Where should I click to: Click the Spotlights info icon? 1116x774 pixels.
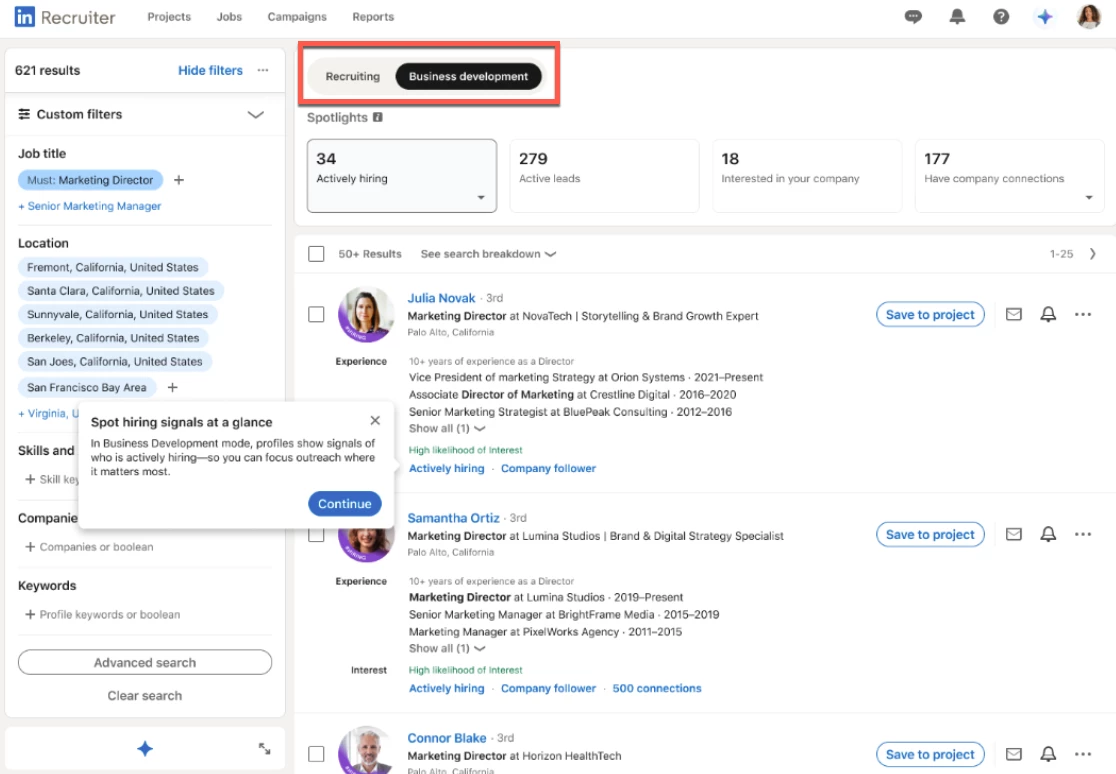point(378,117)
